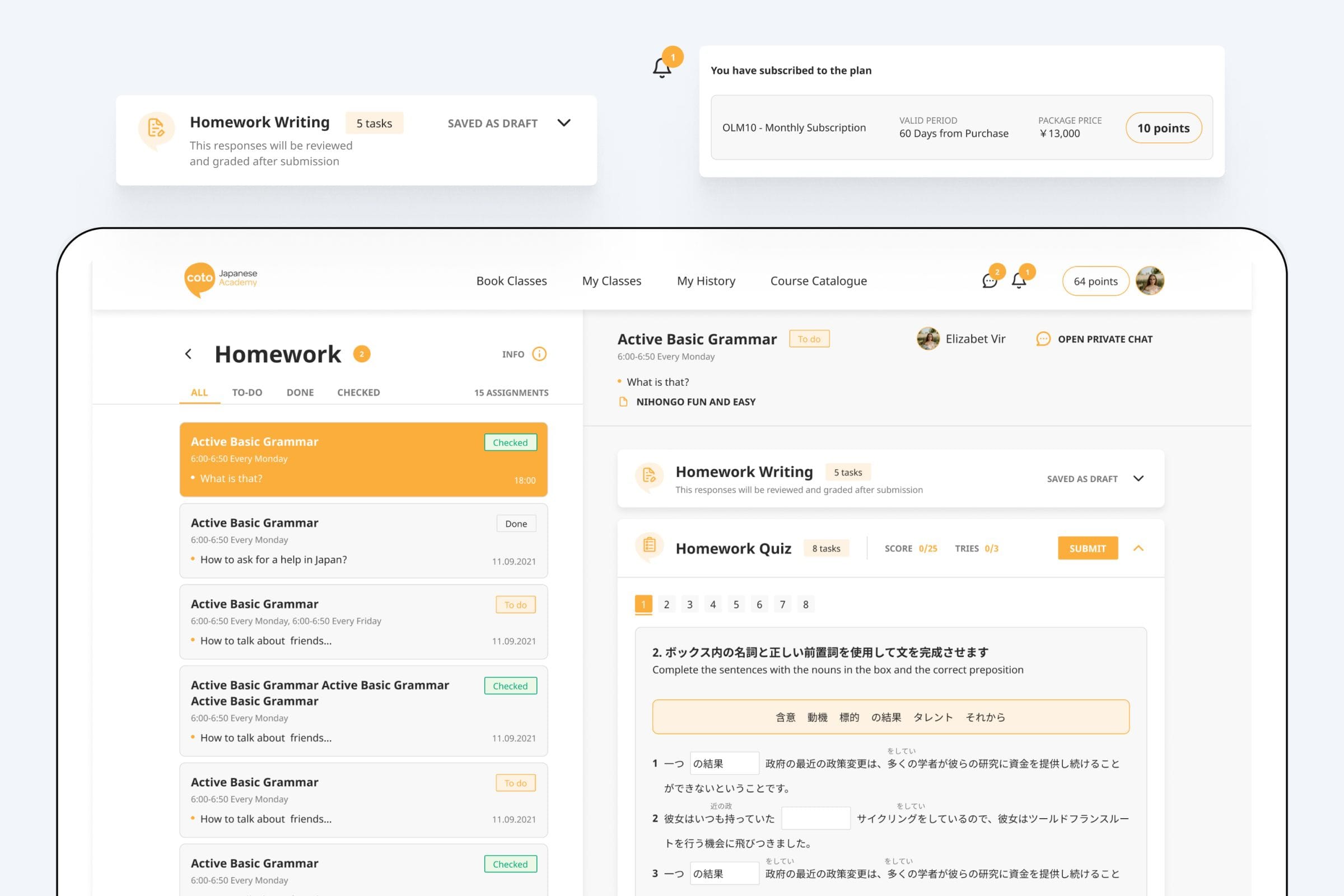Switch to the DONE tab
The image size is (1344, 896).
pyautogui.click(x=300, y=393)
